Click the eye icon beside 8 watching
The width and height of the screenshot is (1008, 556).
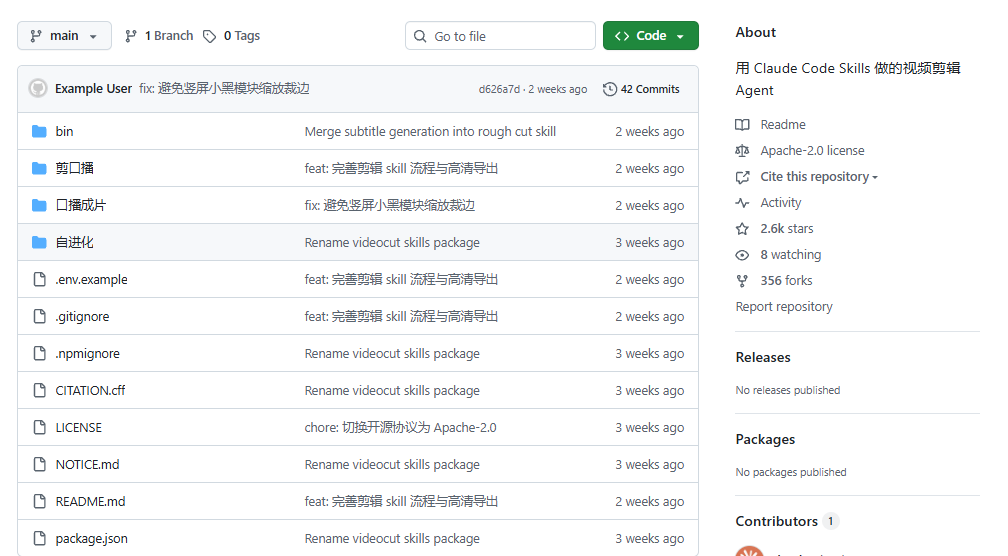click(742, 255)
